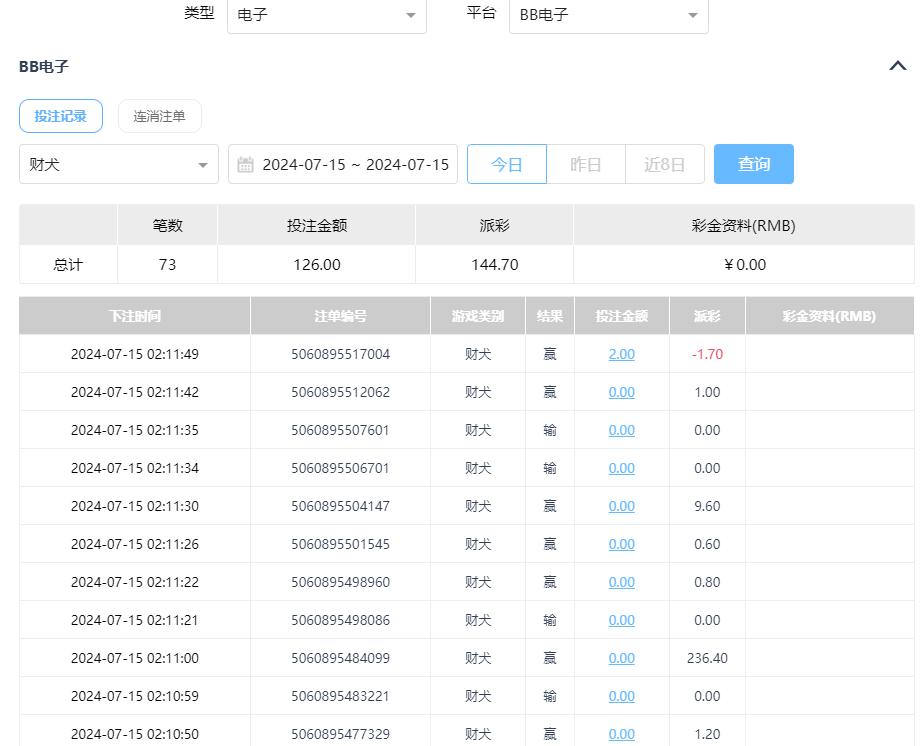The height and width of the screenshot is (746, 922).
Task: Expand the 财犬 game selection dropdown
Action: [118, 165]
